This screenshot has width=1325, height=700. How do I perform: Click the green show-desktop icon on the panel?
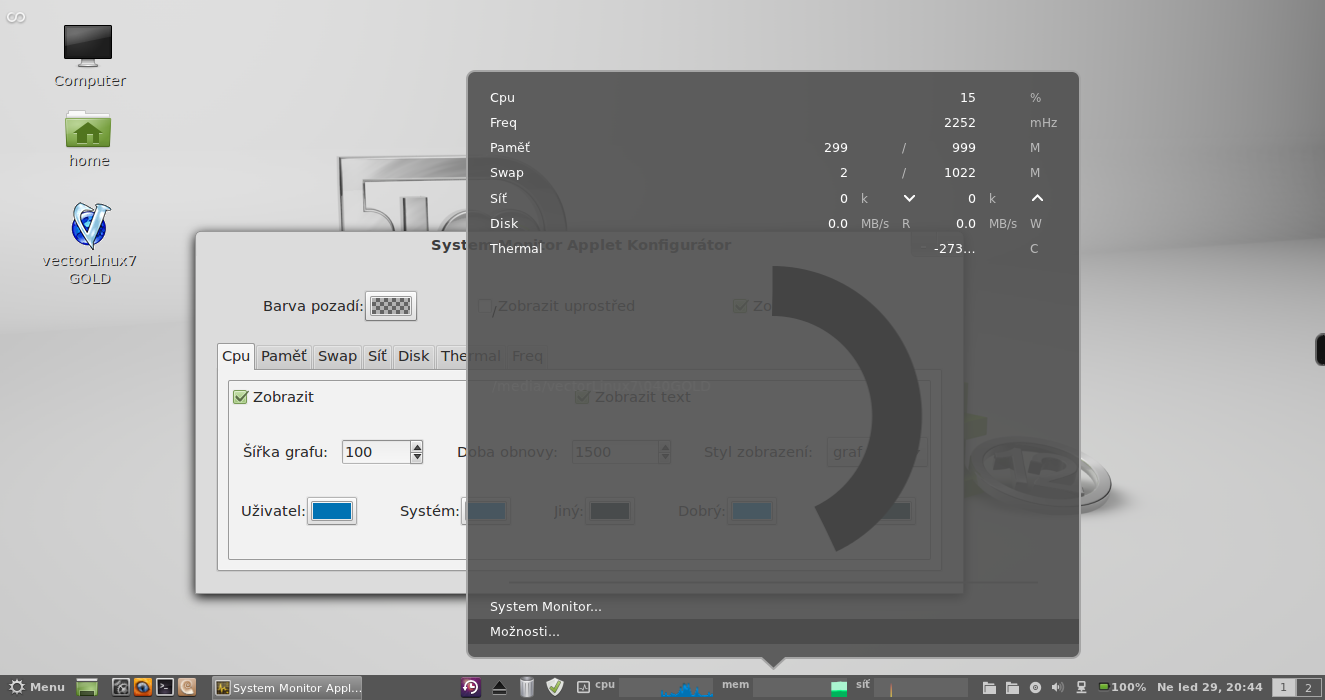(87, 687)
